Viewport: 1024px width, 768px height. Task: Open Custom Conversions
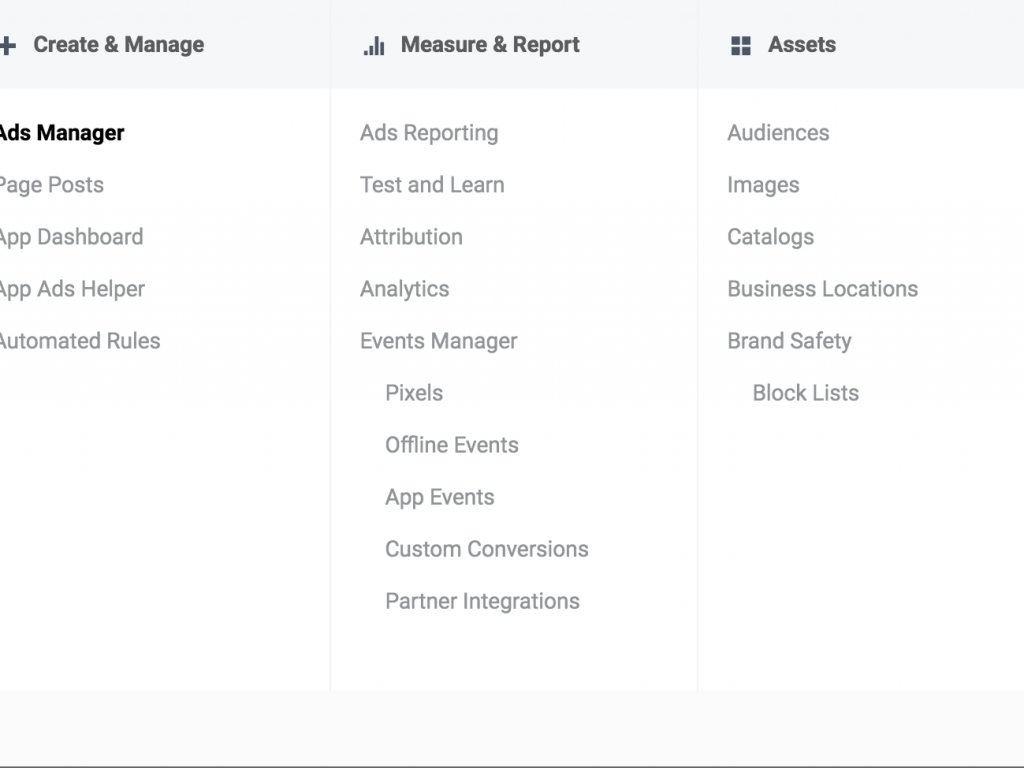(487, 549)
